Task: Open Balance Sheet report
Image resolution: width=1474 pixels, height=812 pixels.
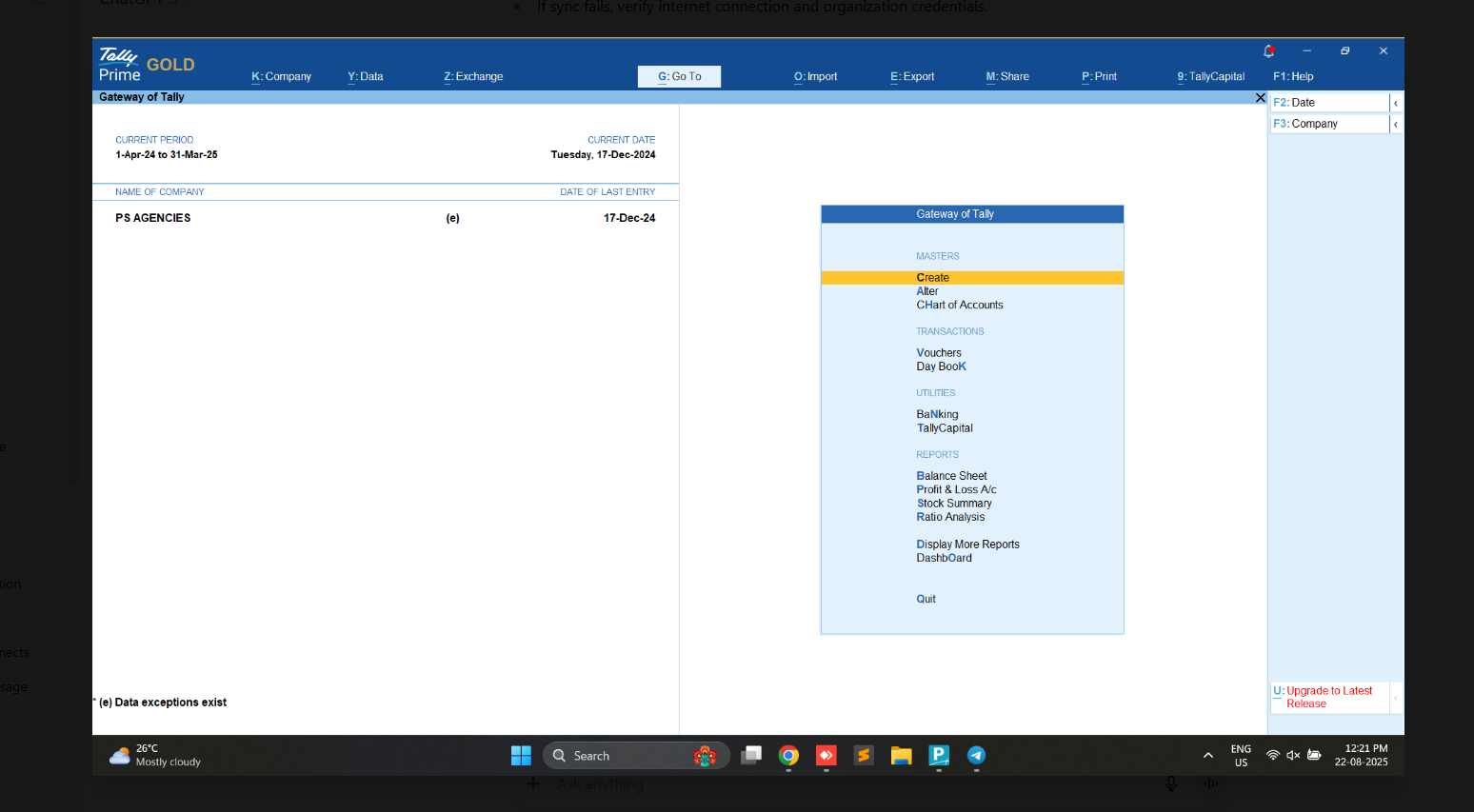Action: [951, 476]
